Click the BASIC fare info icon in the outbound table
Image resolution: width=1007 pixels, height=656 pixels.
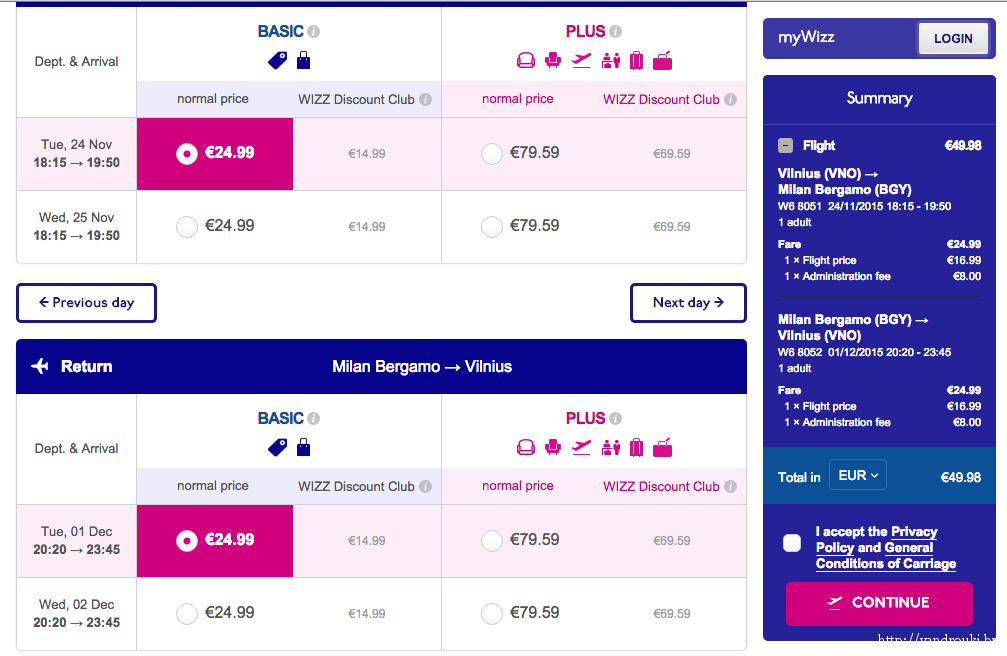pos(314,32)
